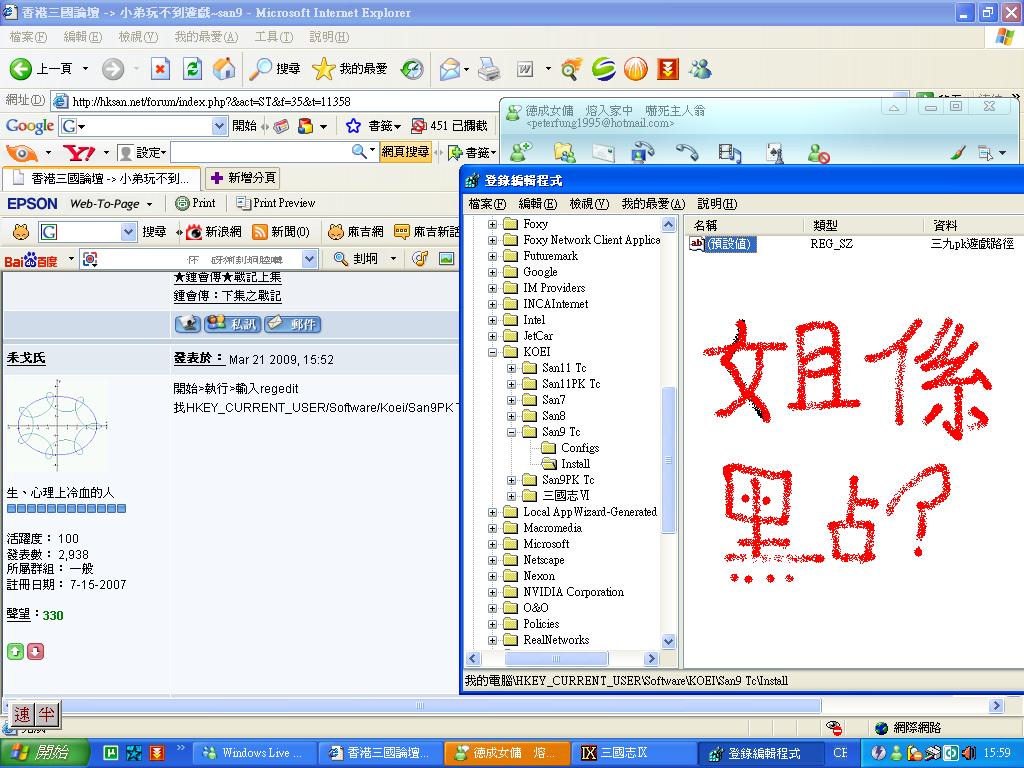This screenshot has height=768, width=1024.
Task: Click the Google logo in the Google toolbar
Action: coord(29,125)
